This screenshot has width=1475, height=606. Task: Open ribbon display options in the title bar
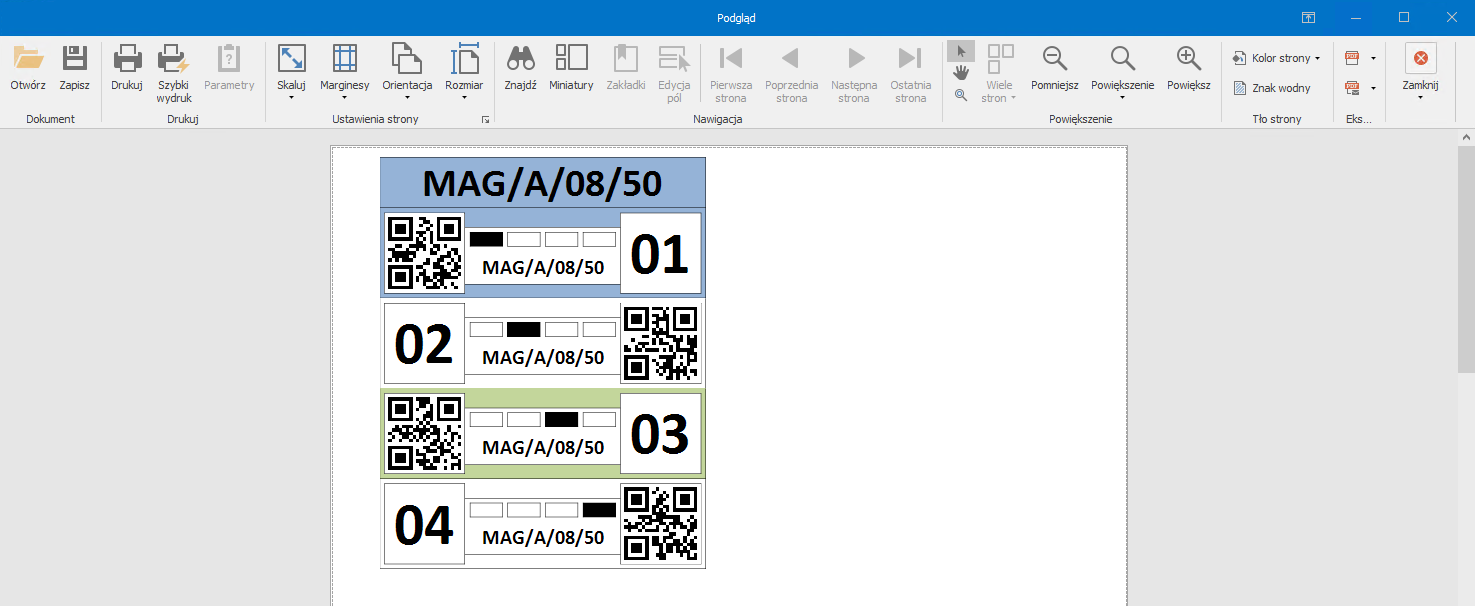pyautogui.click(x=1307, y=17)
